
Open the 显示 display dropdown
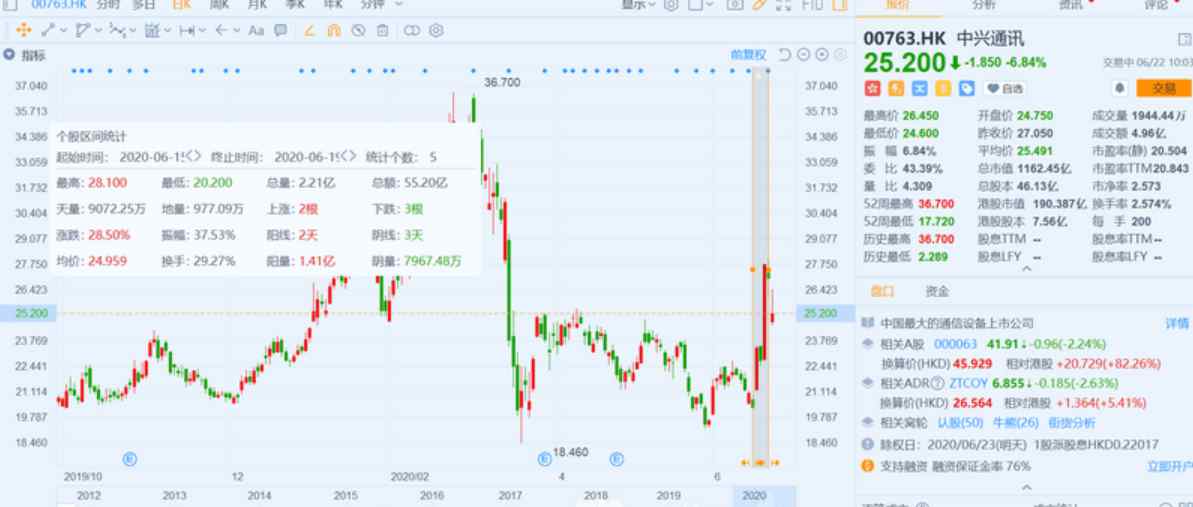pyautogui.click(x=639, y=4)
